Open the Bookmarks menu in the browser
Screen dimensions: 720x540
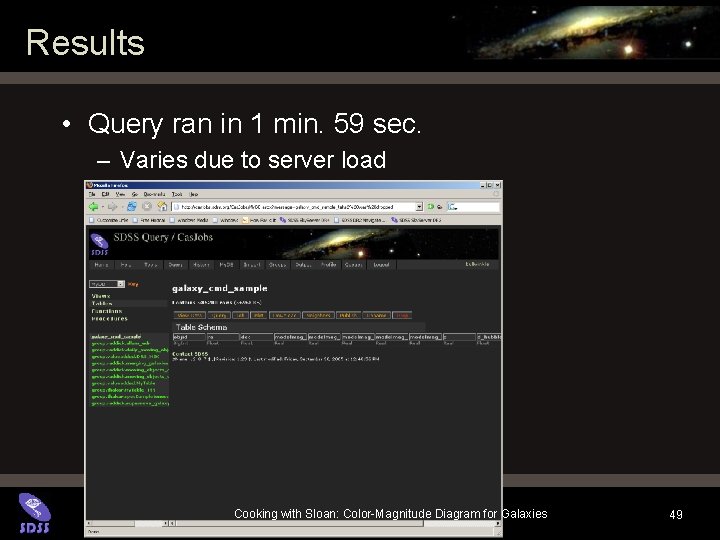(154, 194)
